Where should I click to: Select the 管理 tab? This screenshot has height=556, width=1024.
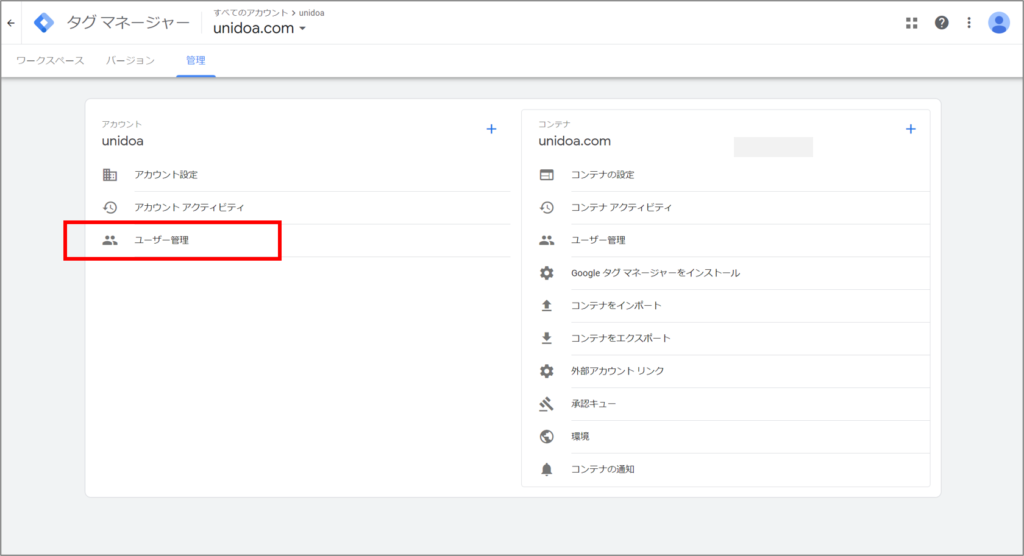click(x=196, y=61)
